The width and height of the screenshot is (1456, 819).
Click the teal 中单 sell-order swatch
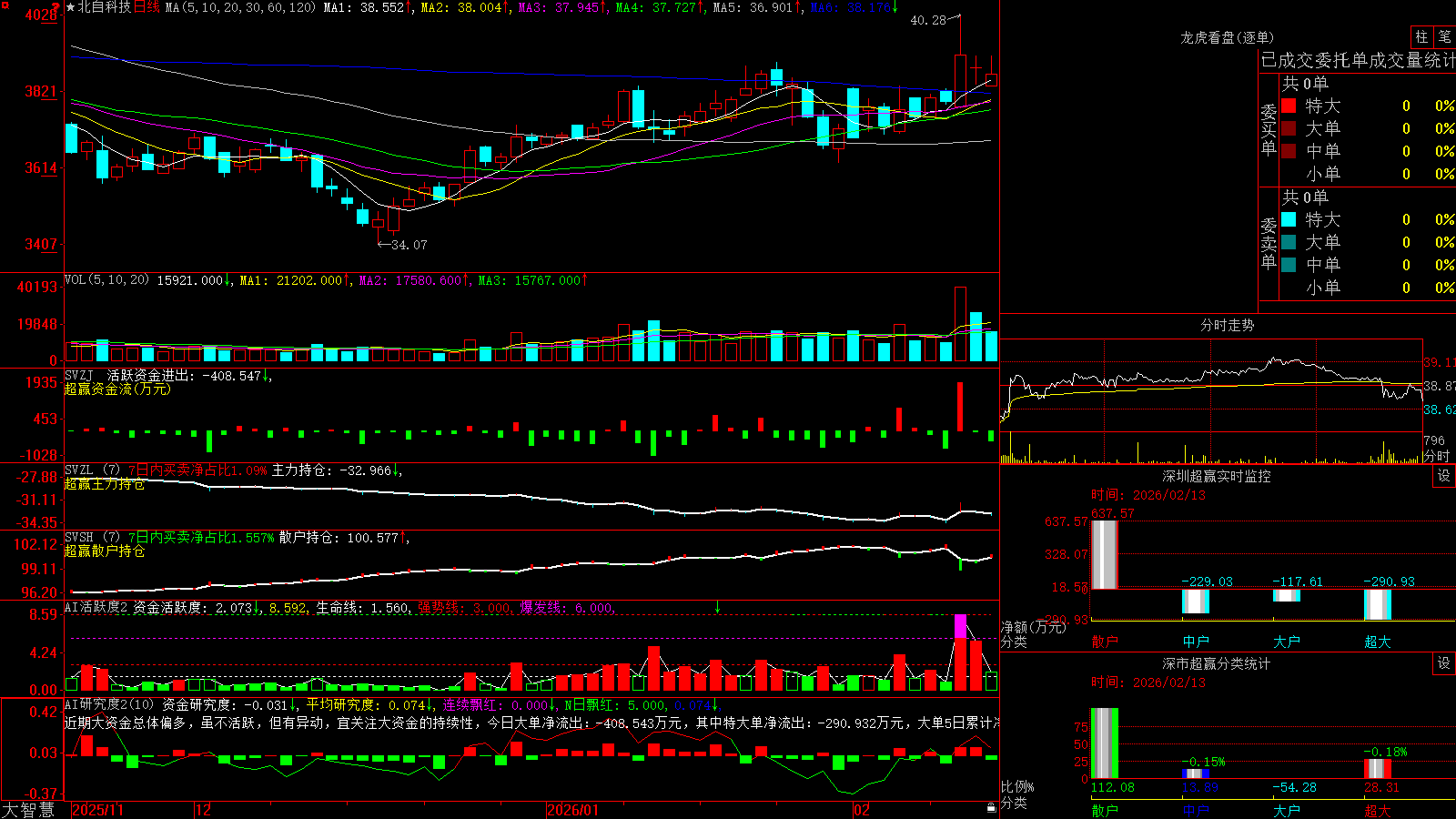[x=1289, y=265]
